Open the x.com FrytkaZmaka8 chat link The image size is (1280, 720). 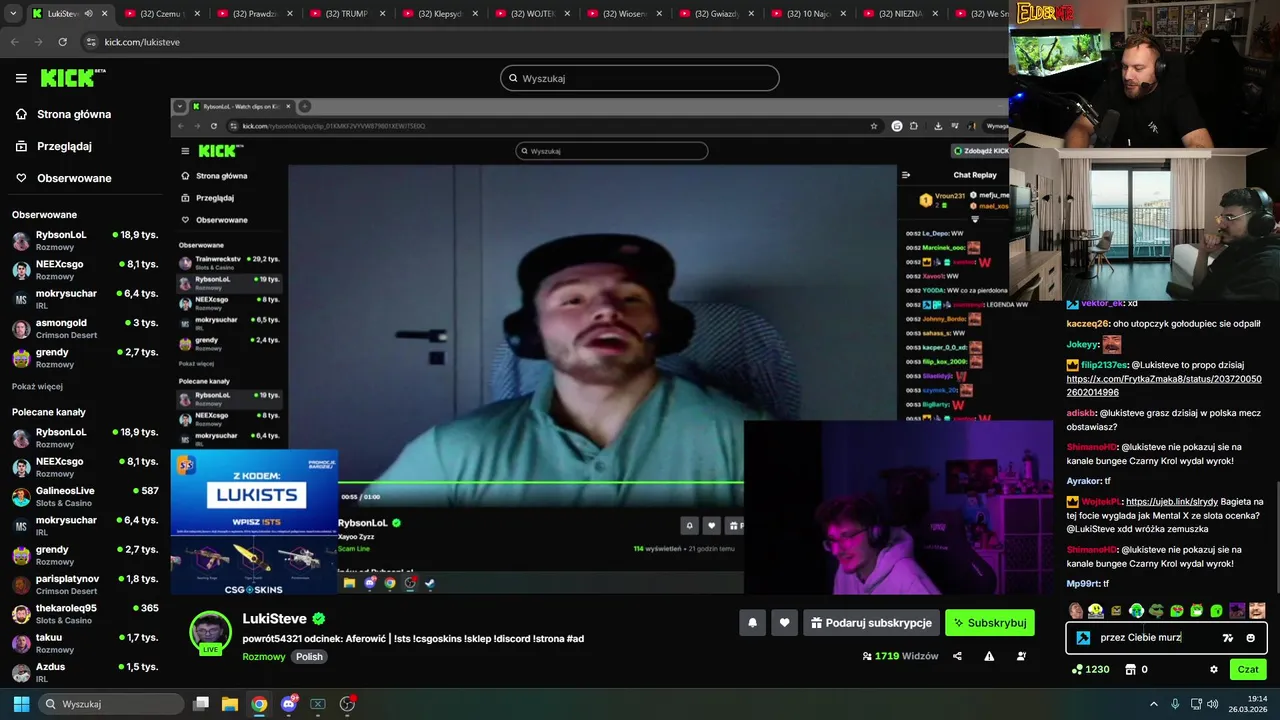(x=1164, y=386)
